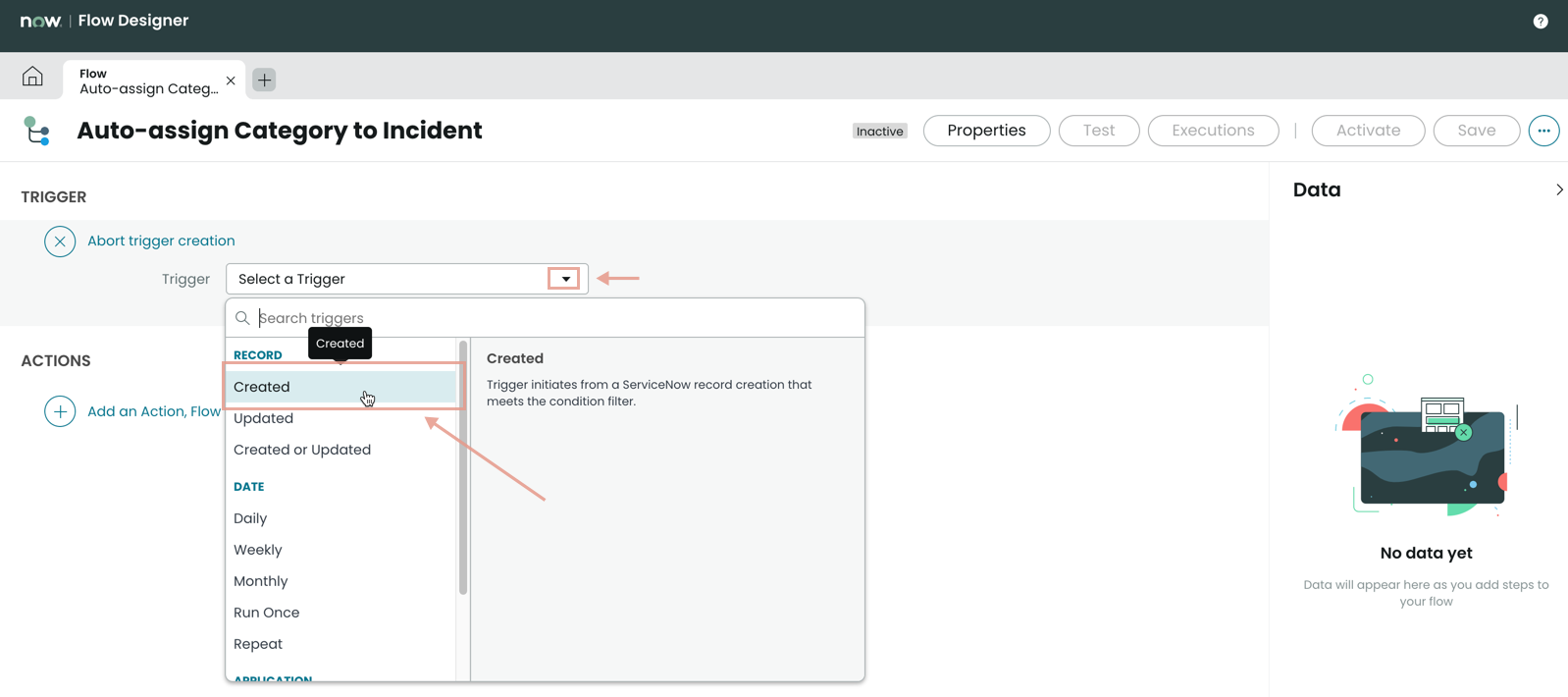Screen dimensions: 1568x697
Task: Click the Save button
Action: click(x=1476, y=131)
